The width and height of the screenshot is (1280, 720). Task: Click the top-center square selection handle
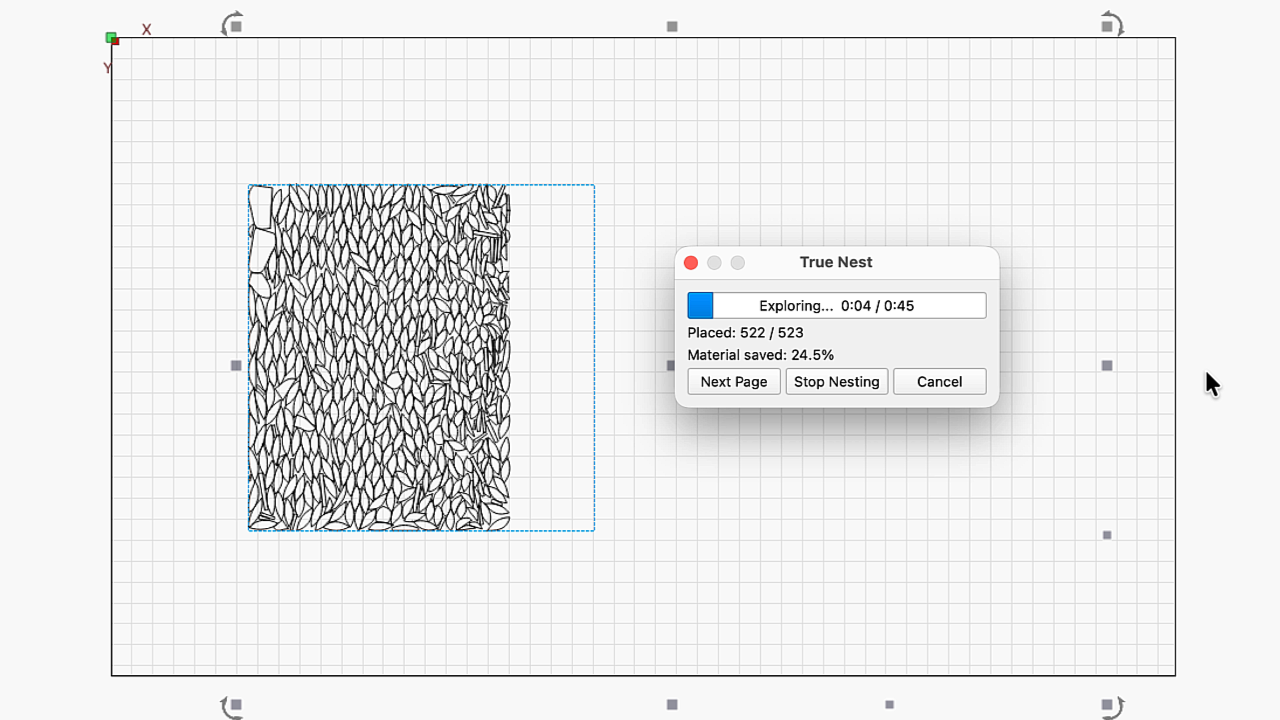[x=672, y=27]
